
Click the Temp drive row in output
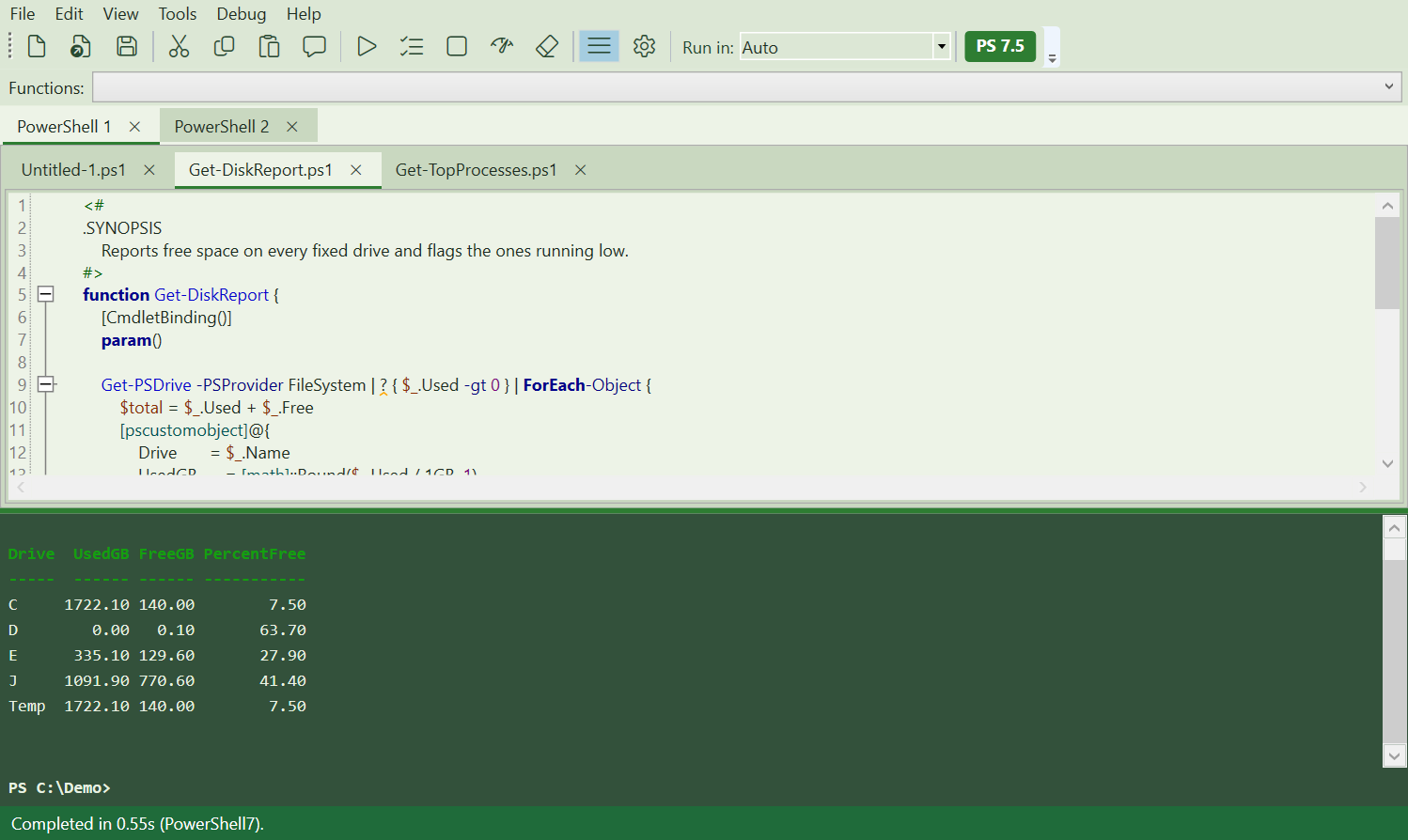158,707
